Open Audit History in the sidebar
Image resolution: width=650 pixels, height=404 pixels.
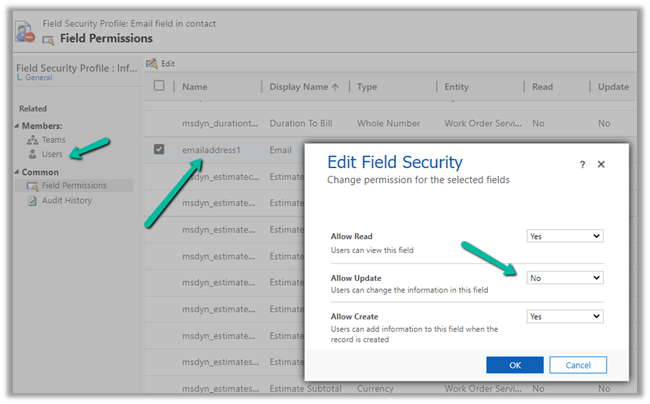click(66, 200)
